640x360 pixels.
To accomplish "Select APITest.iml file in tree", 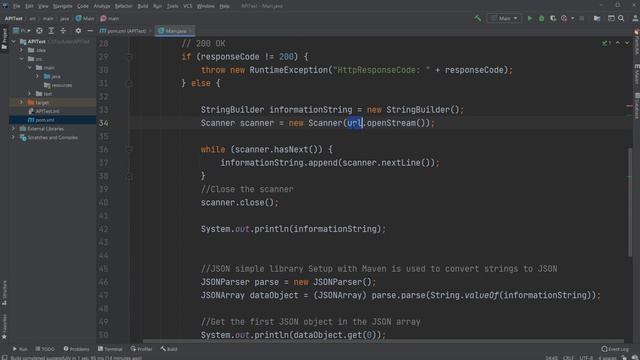I will coord(44,111).
